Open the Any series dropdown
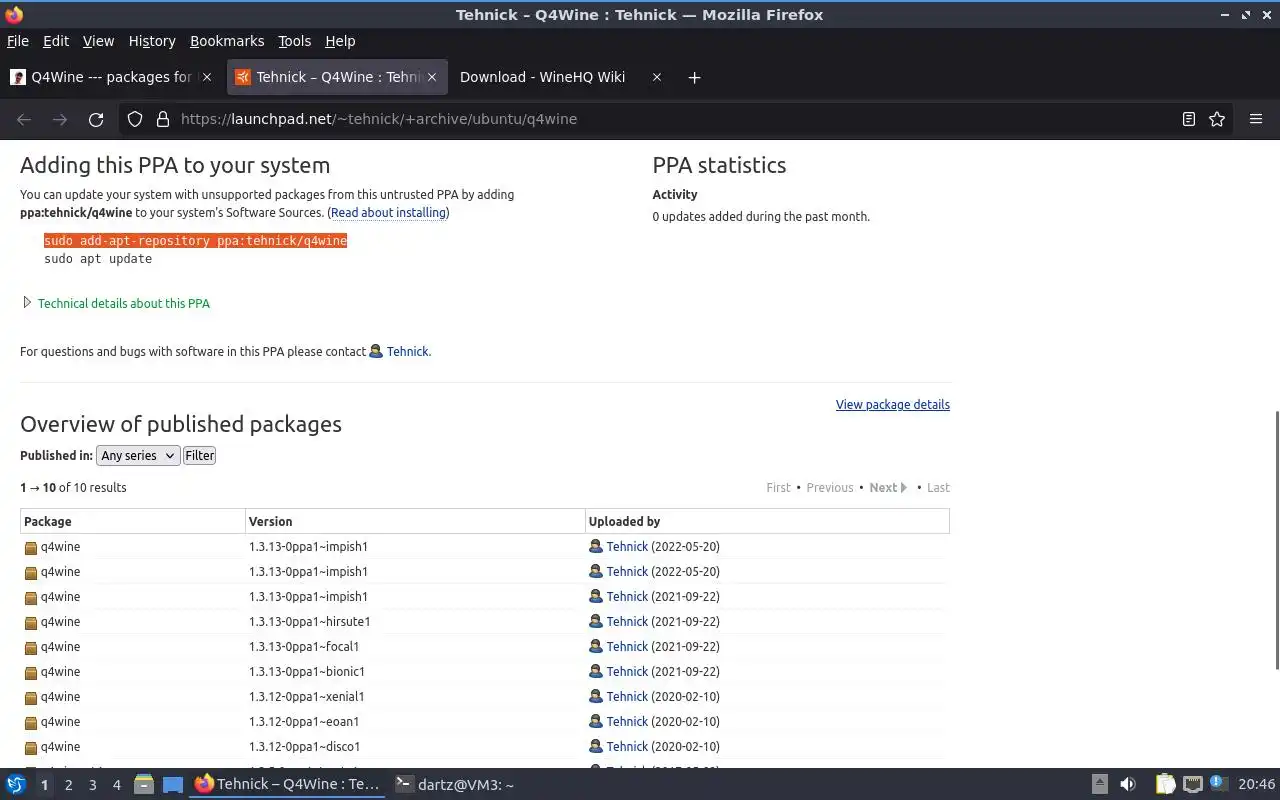This screenshot has width=1280, height=800. (138, 455)
